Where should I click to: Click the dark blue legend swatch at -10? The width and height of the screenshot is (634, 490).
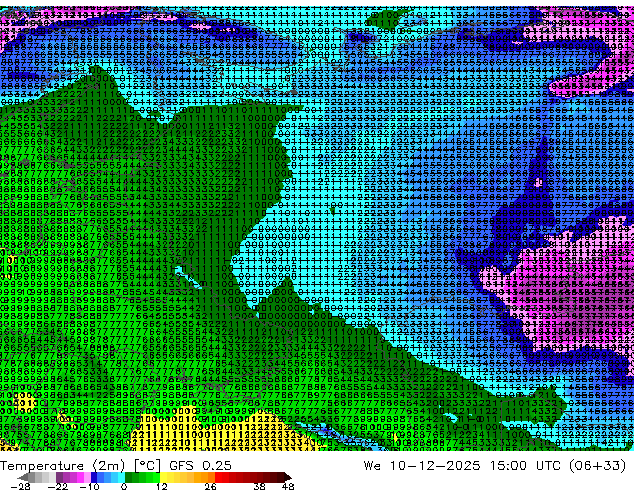pos(94,477)
